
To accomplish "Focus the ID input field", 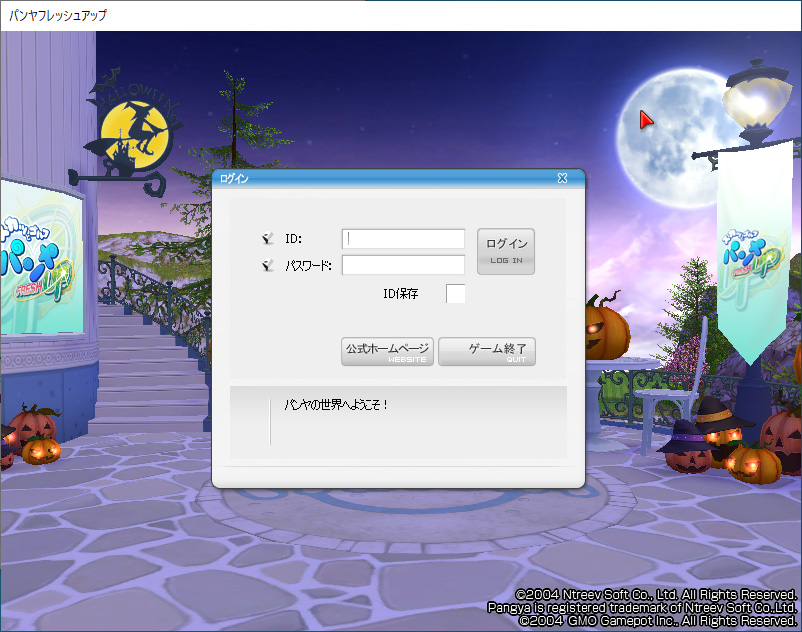I will coord(404,239).
